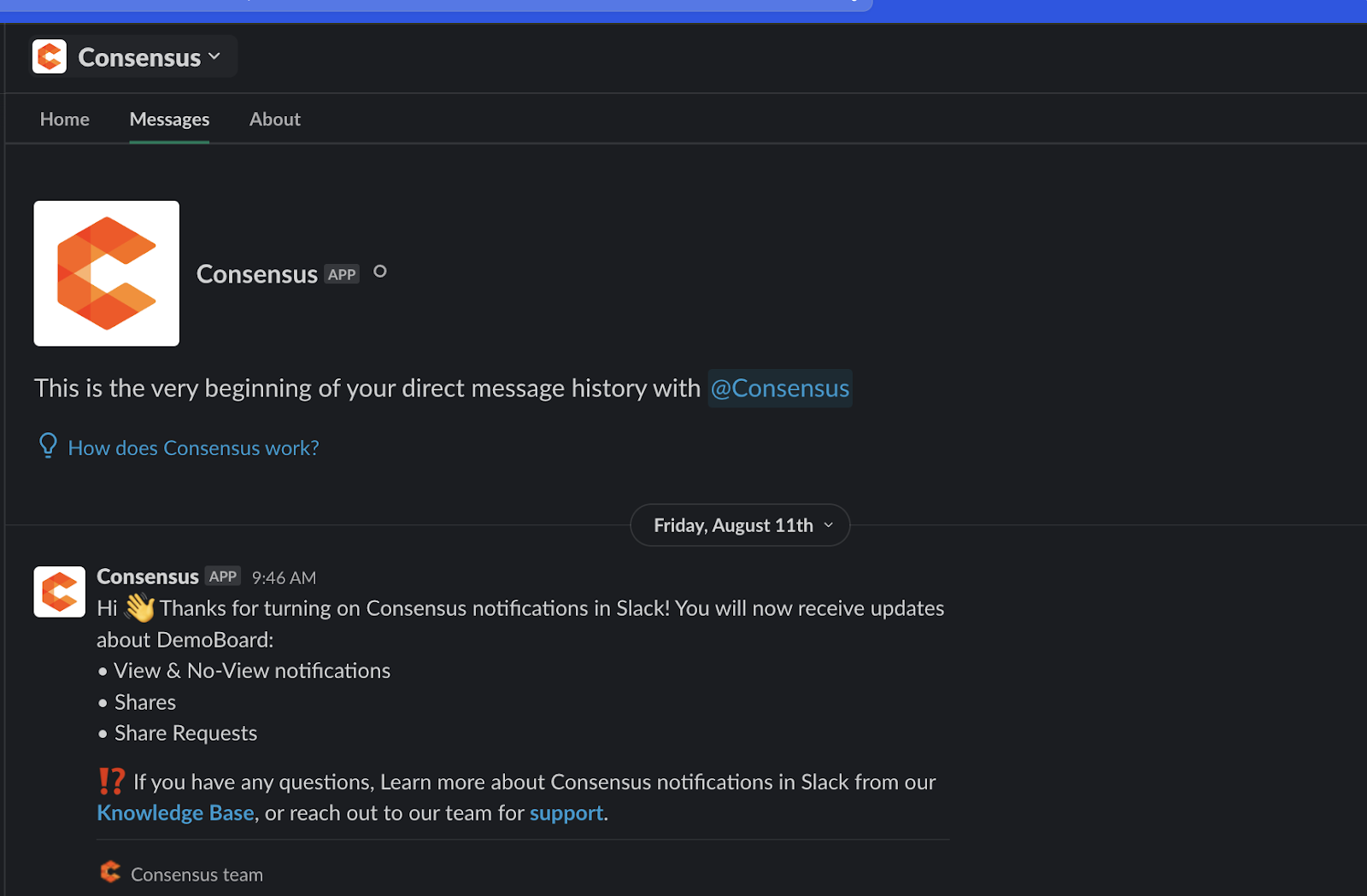This screenshot has width=1367, height=896.
Task: Click the waving hand emoji in the message
Action: [x=139, y=608]
